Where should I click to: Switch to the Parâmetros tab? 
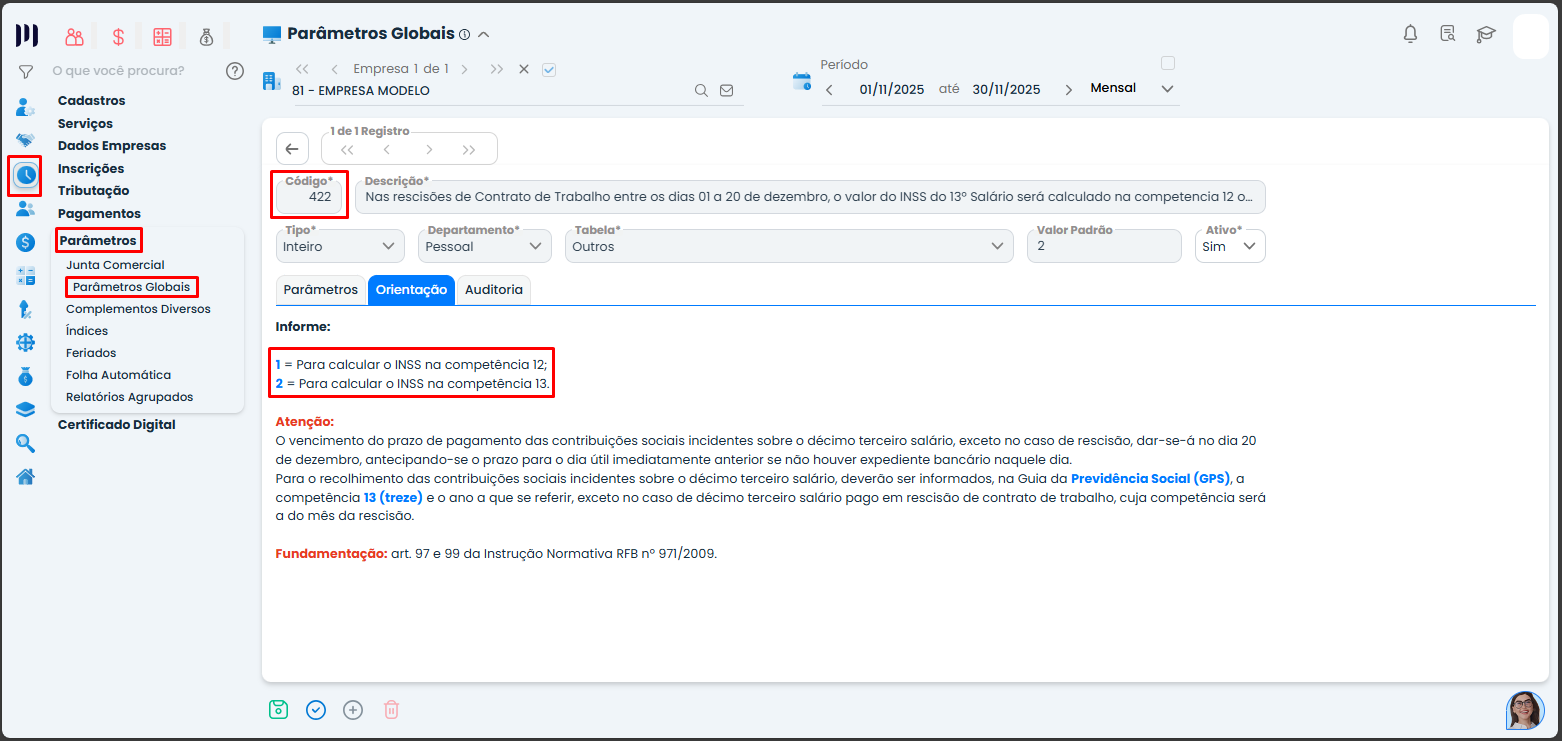pos(320,290)
